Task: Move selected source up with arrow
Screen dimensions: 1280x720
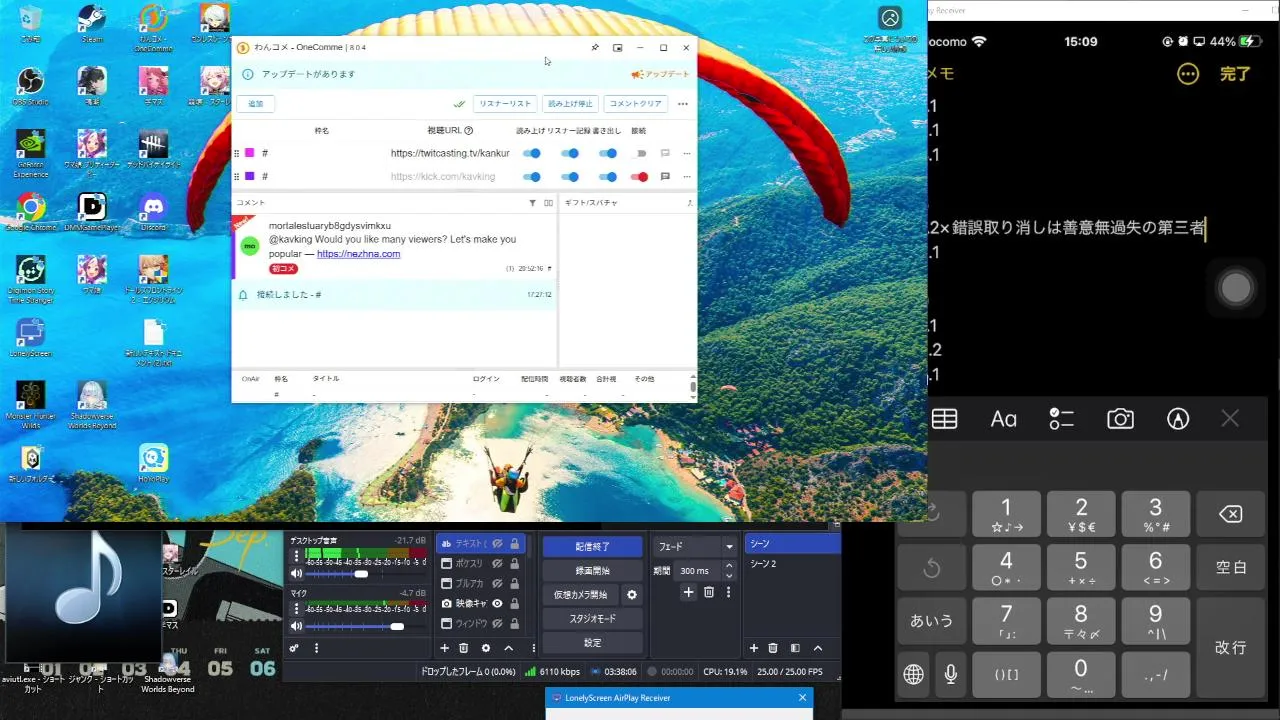Action: 508,648
